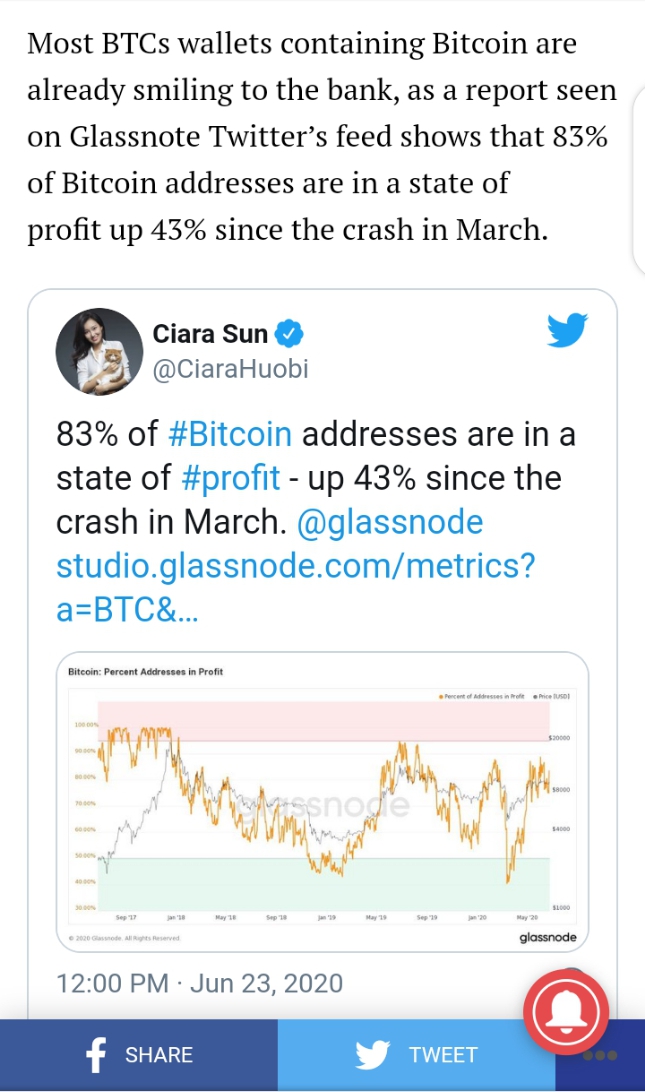
Task: Open the three-dots more sharing options
Action: [x=599, y=1056]
